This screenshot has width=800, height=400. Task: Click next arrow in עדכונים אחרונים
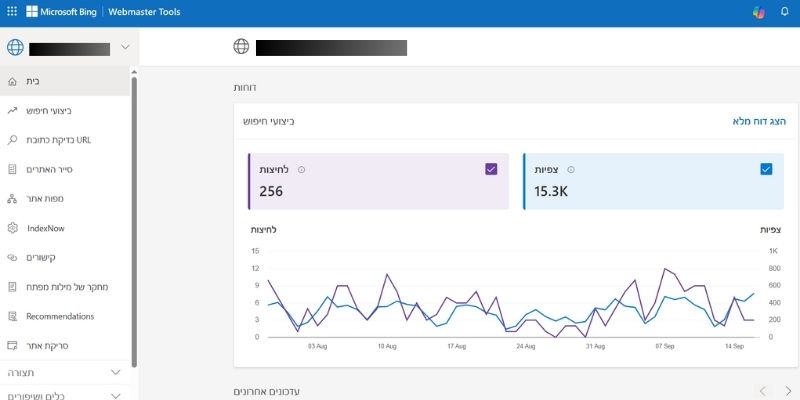(x=788, y=390)
